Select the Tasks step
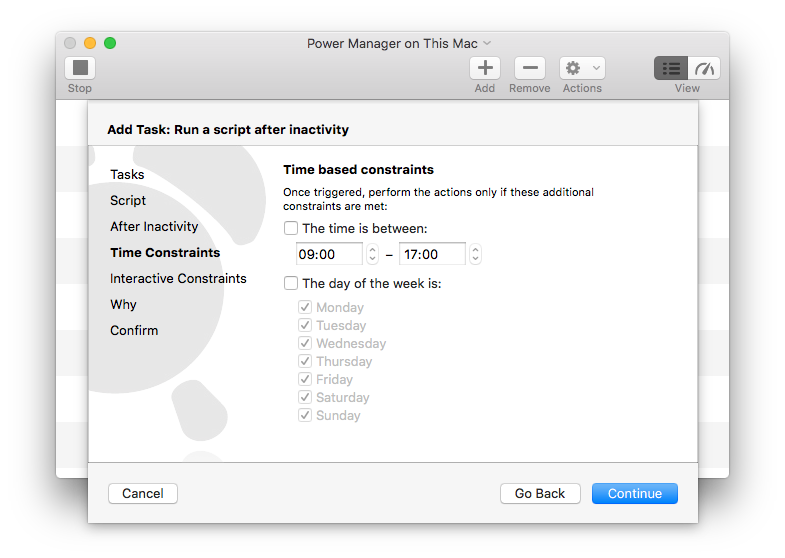785x558 pixels. coord(127,175)
